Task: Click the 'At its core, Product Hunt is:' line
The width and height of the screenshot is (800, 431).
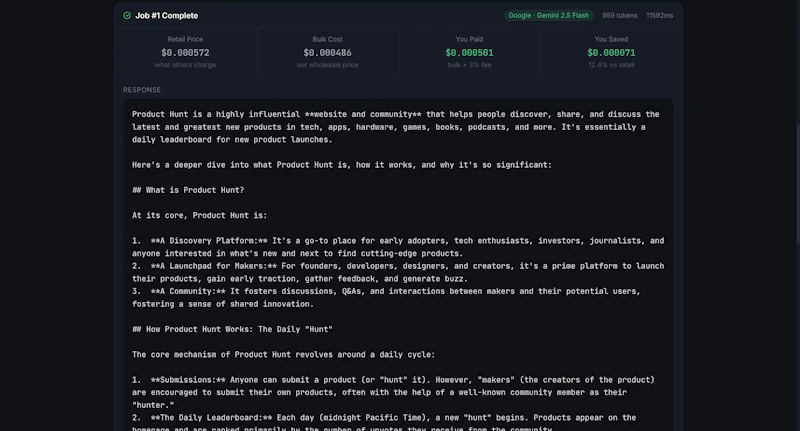Action: pyautogui.click(x=199, y=215)
